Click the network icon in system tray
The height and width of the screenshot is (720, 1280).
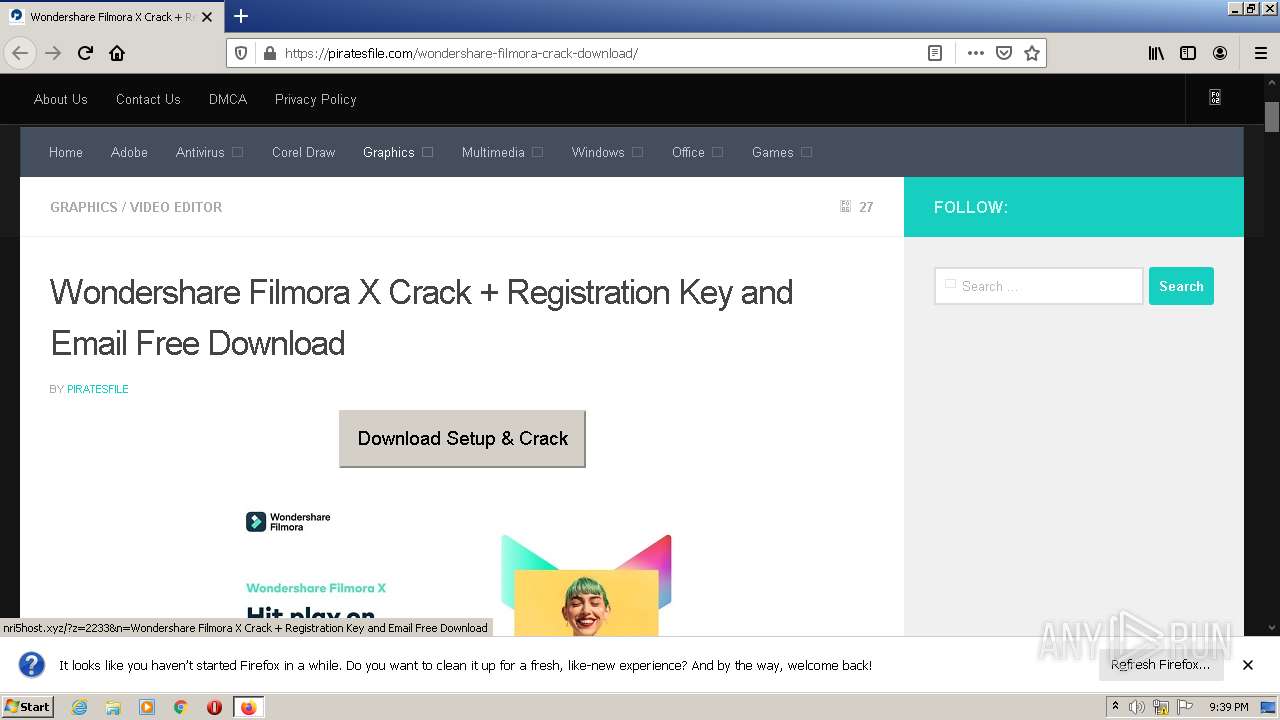point(1161,707)
